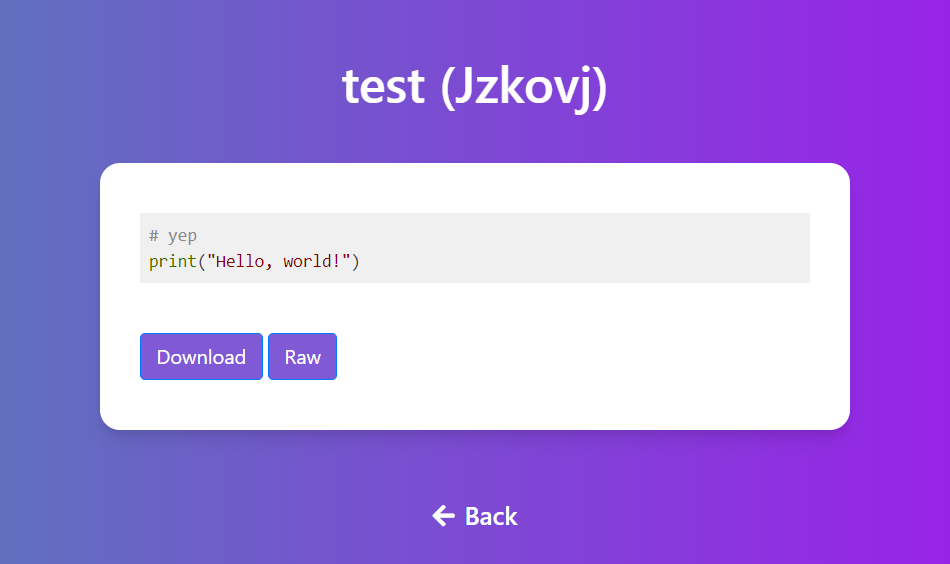Click the empty gray code area right of yep comment
Image resolution: width=950 pixels, height=564 pixels.
(503, 235)
